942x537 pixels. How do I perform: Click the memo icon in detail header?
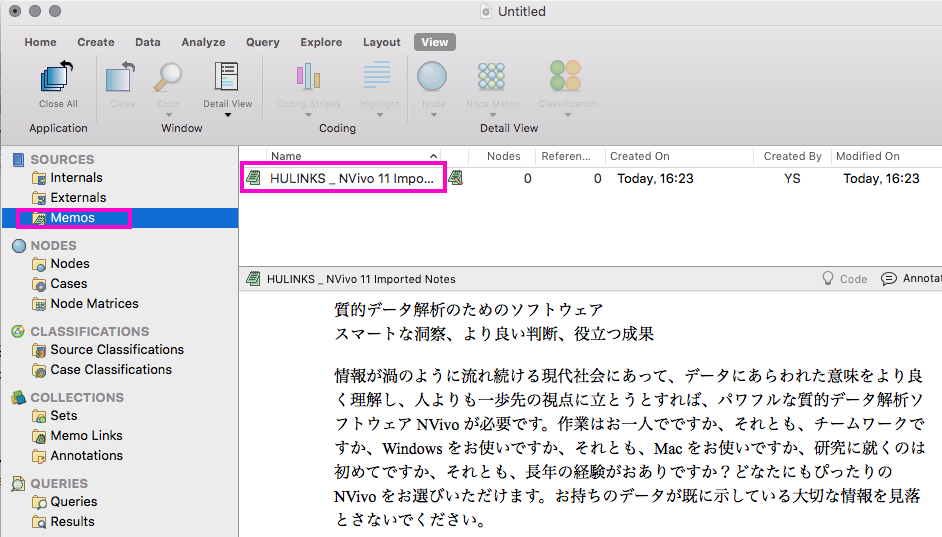tap(254, 279)
